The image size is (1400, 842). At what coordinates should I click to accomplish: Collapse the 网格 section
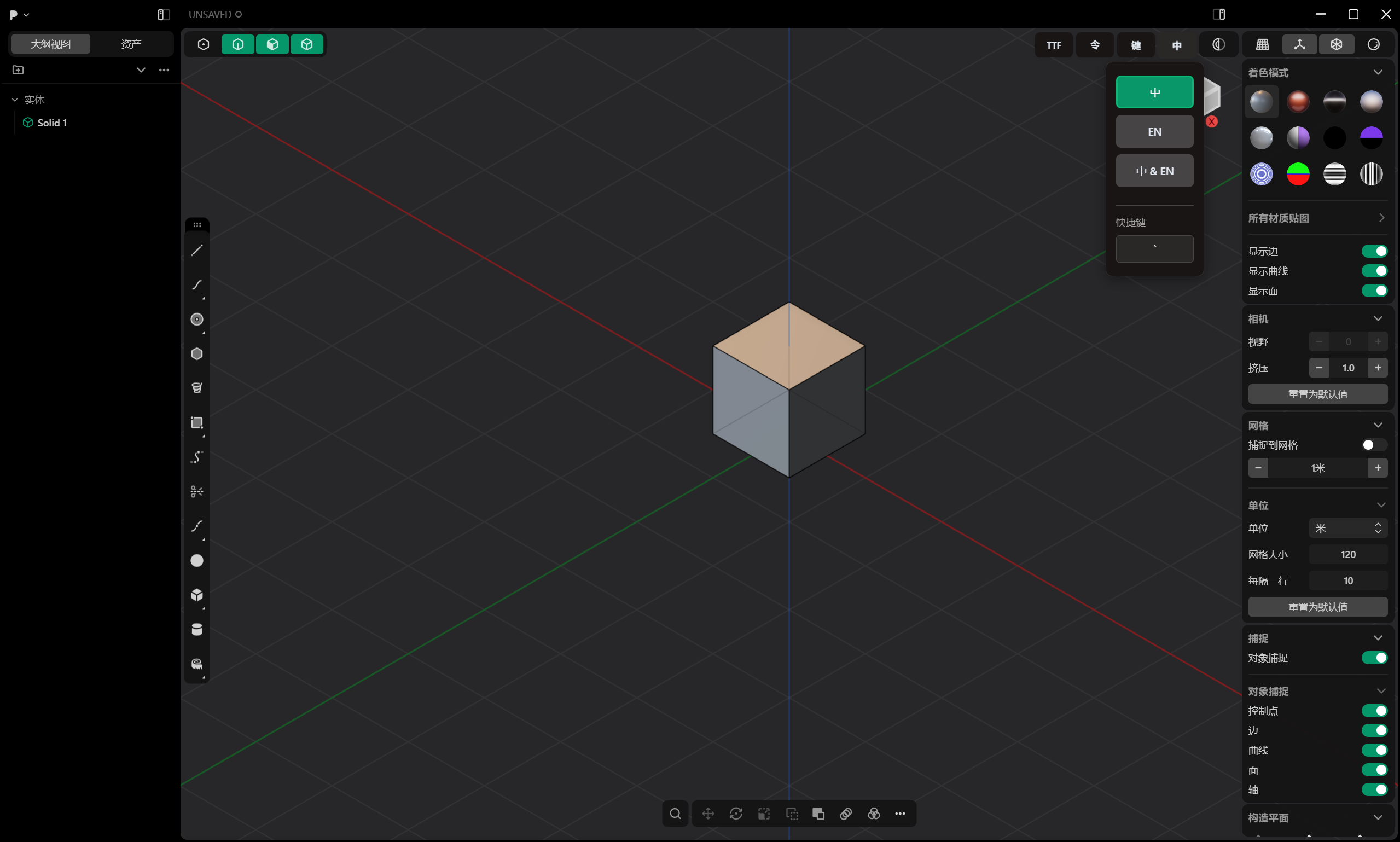tap(1378, 426)
